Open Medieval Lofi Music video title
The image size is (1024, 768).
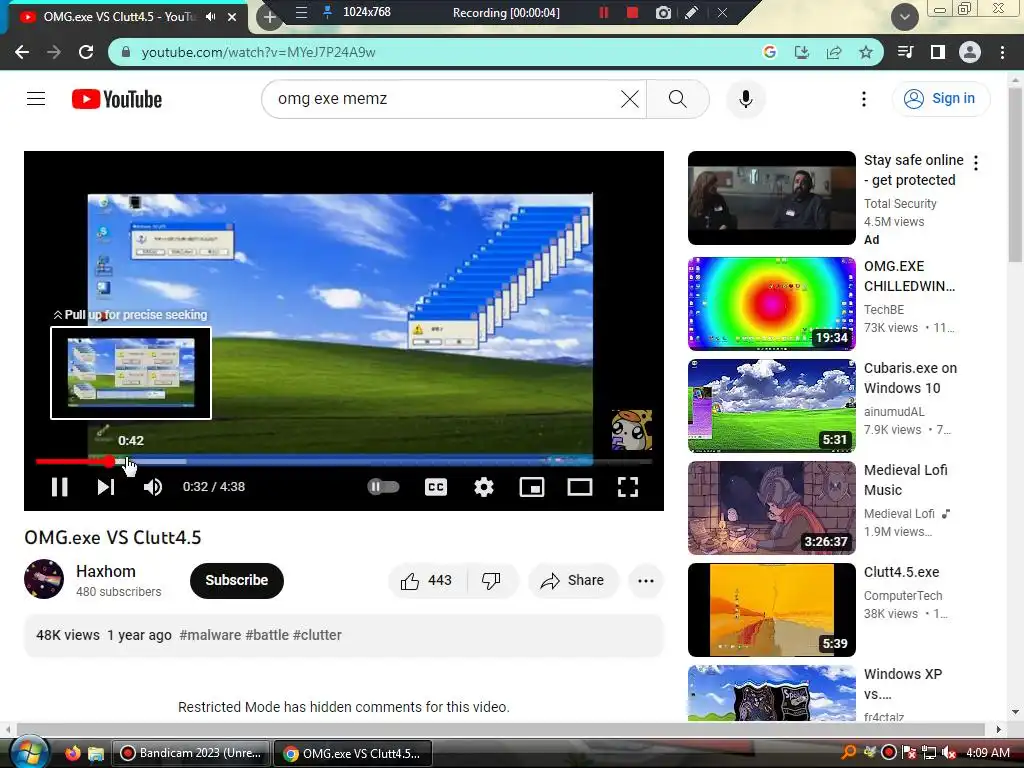click(905, 479)
